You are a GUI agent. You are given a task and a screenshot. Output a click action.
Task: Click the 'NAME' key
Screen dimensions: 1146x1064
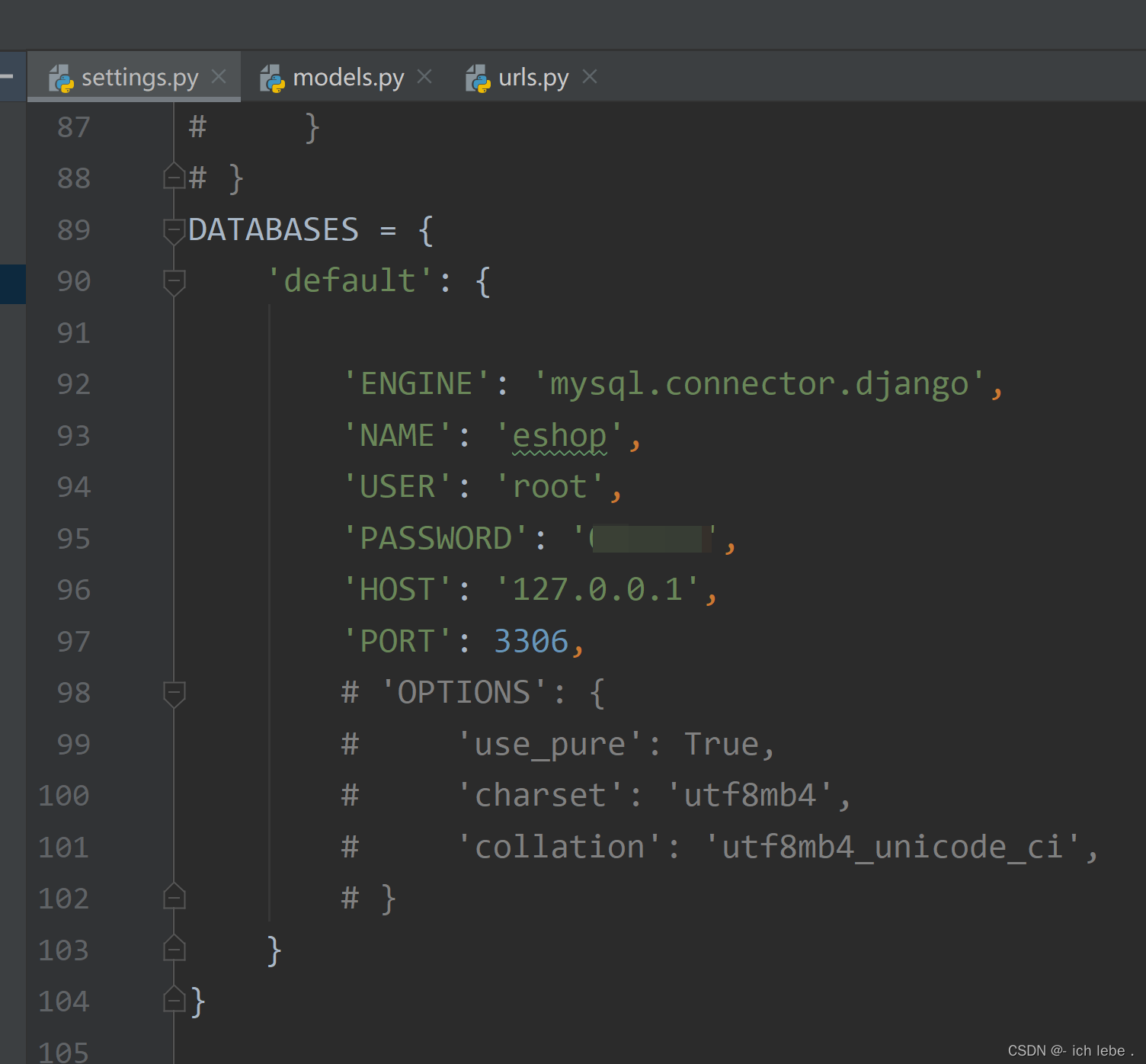coord(398,436)
